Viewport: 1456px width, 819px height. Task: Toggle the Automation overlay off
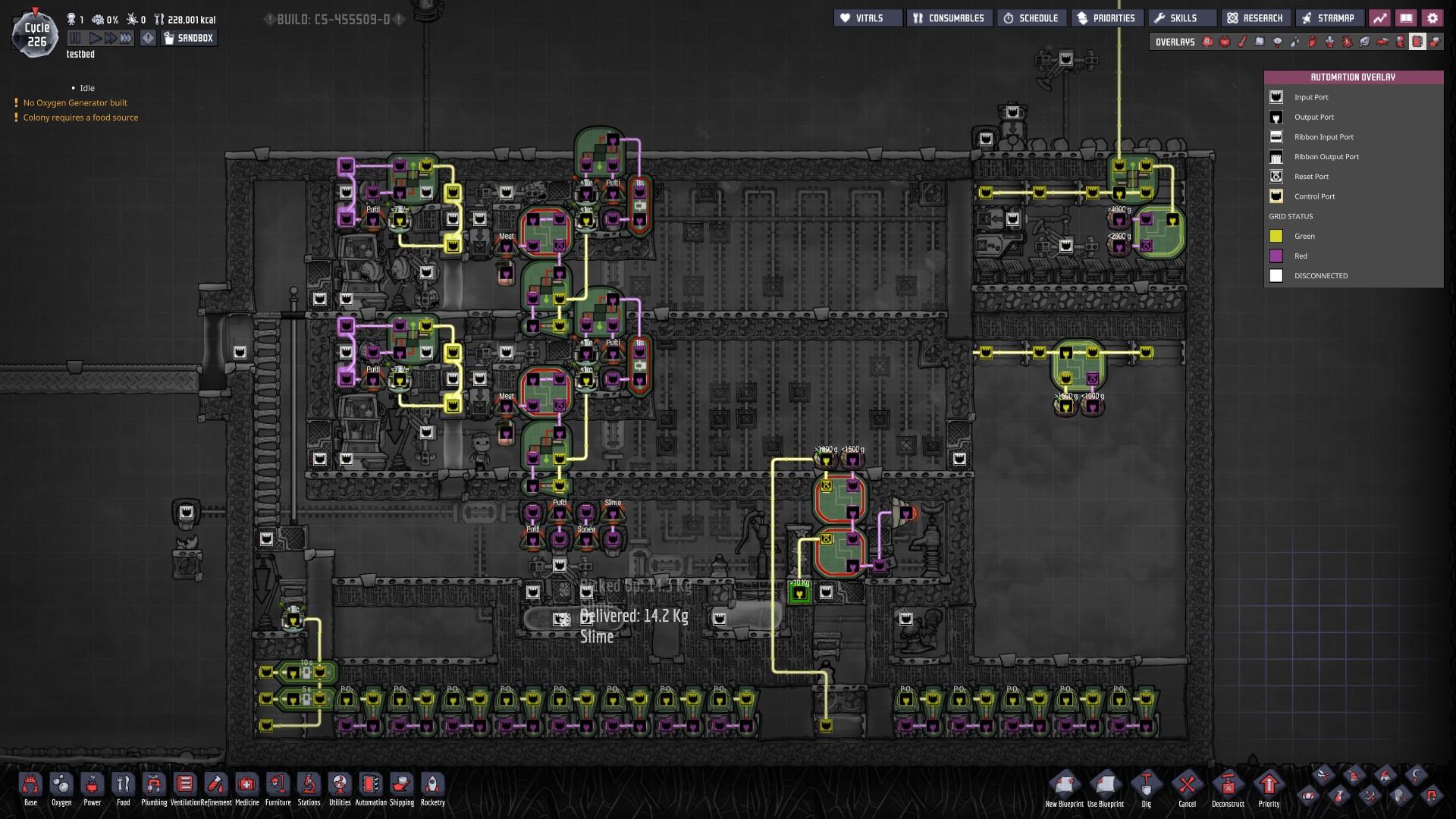click(x=1417, y=42)
